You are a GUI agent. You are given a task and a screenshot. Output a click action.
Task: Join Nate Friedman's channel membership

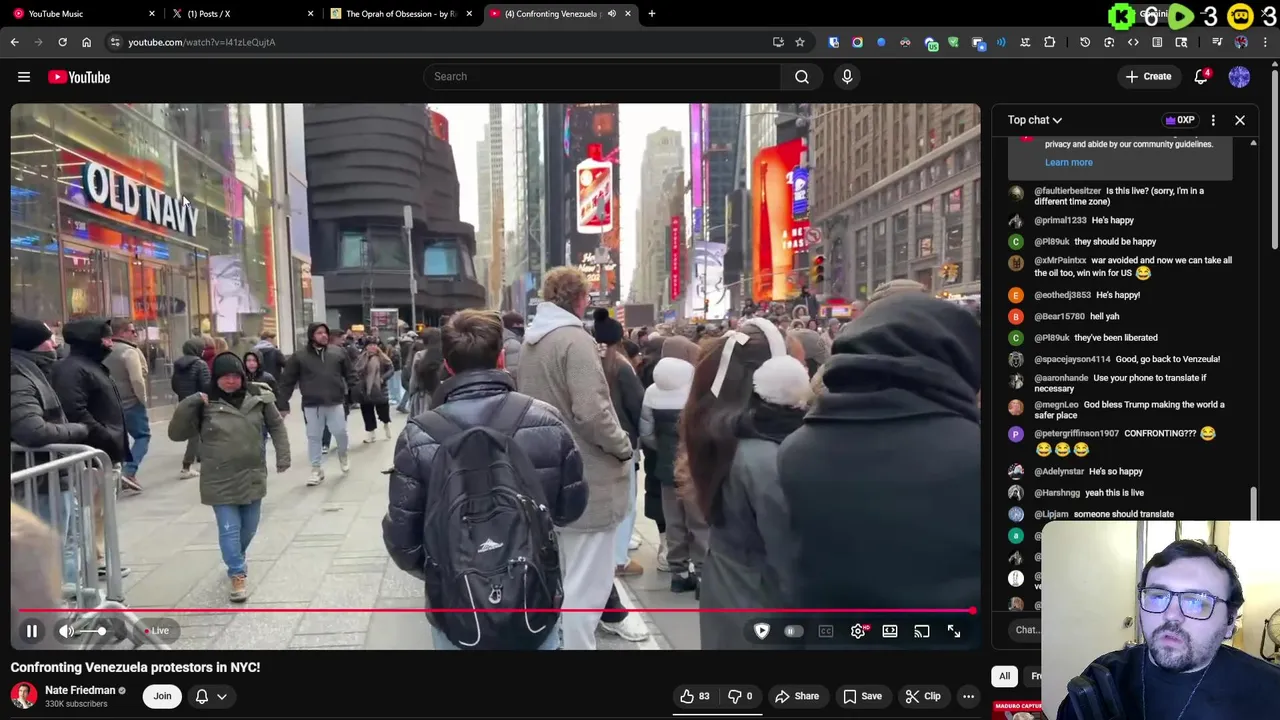click(x=162, y=696)
